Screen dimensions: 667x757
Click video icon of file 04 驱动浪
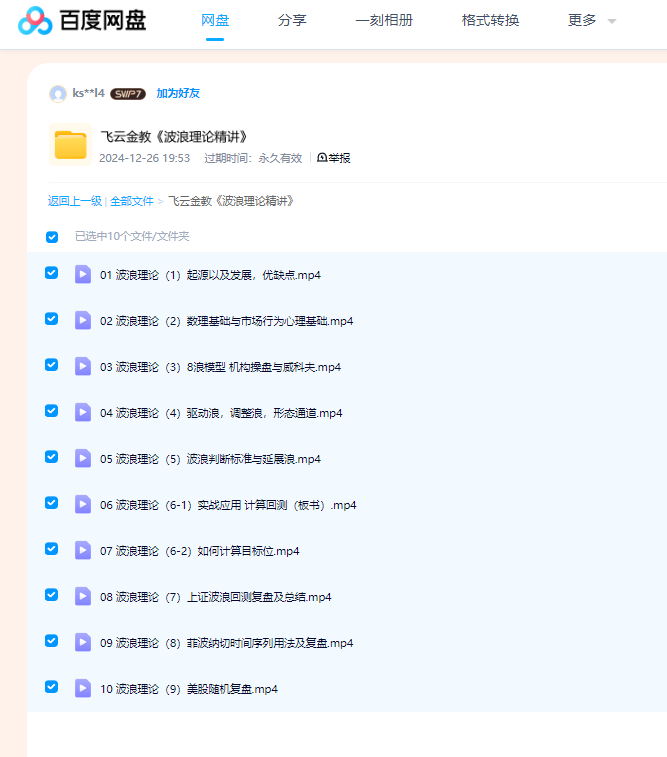coord(83,412)
